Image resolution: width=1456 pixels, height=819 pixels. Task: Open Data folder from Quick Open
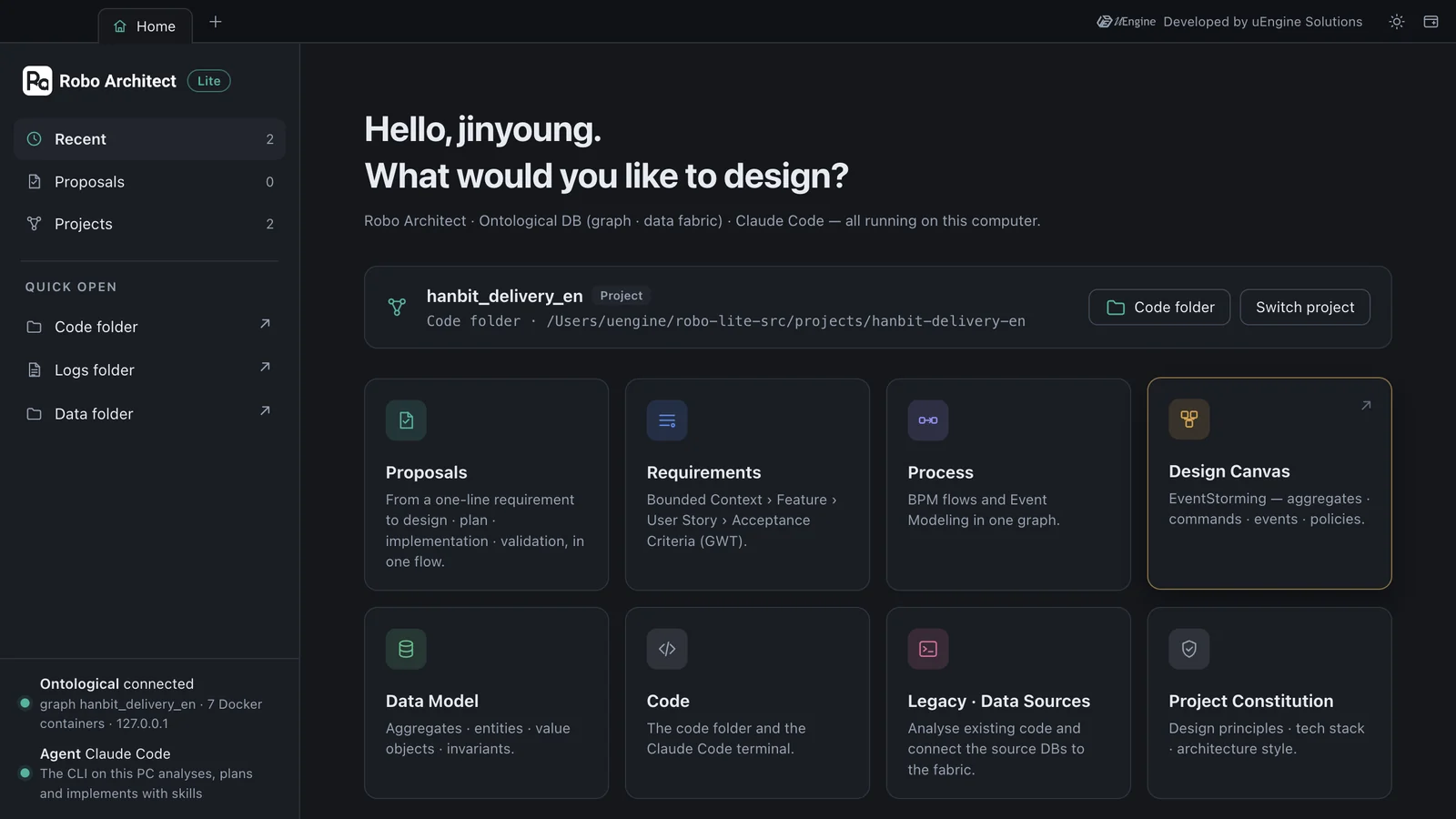tap(149, 414)
